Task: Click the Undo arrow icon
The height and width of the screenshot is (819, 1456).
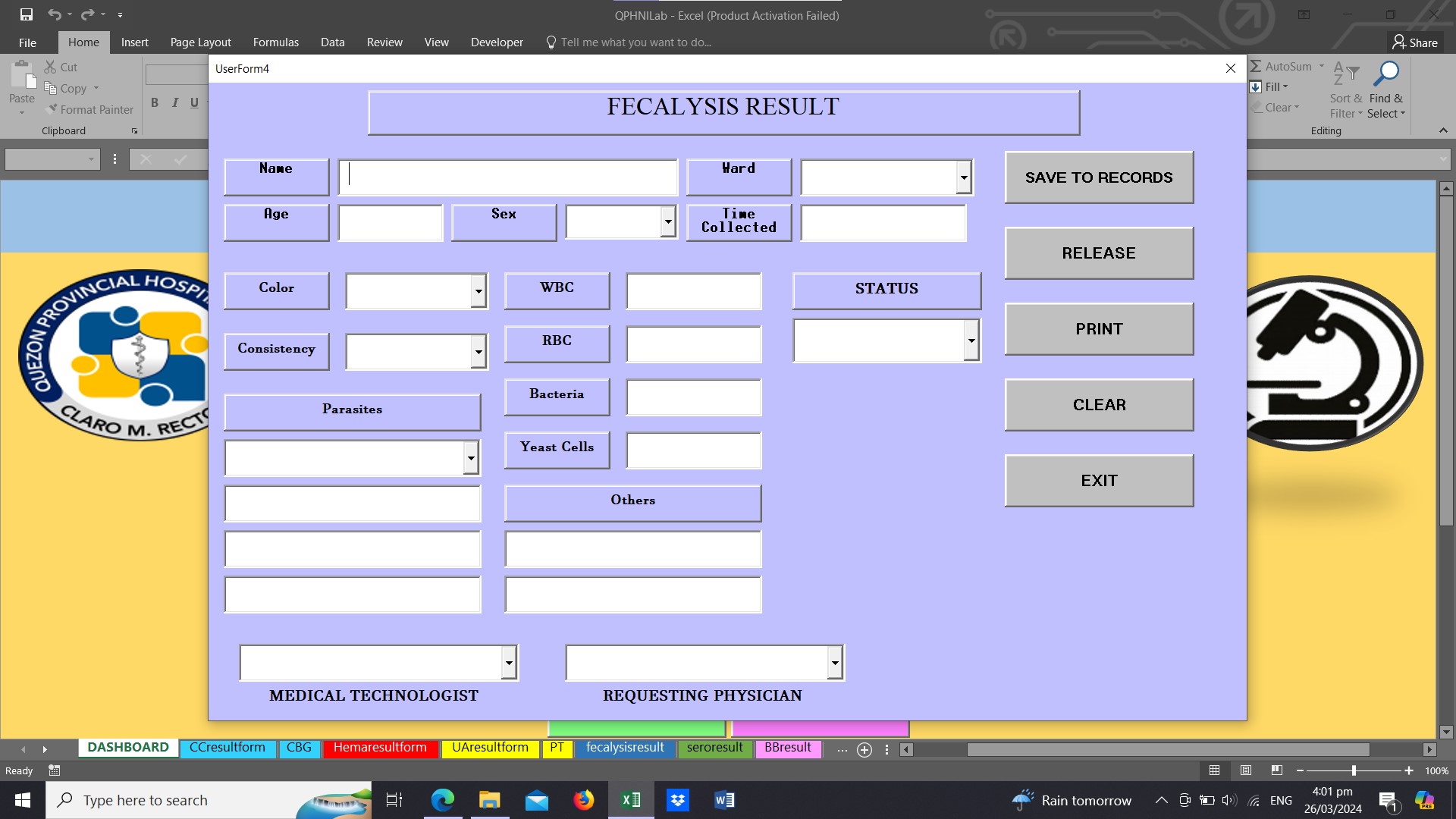Action: pyautogui.click(x=54, y=14)
